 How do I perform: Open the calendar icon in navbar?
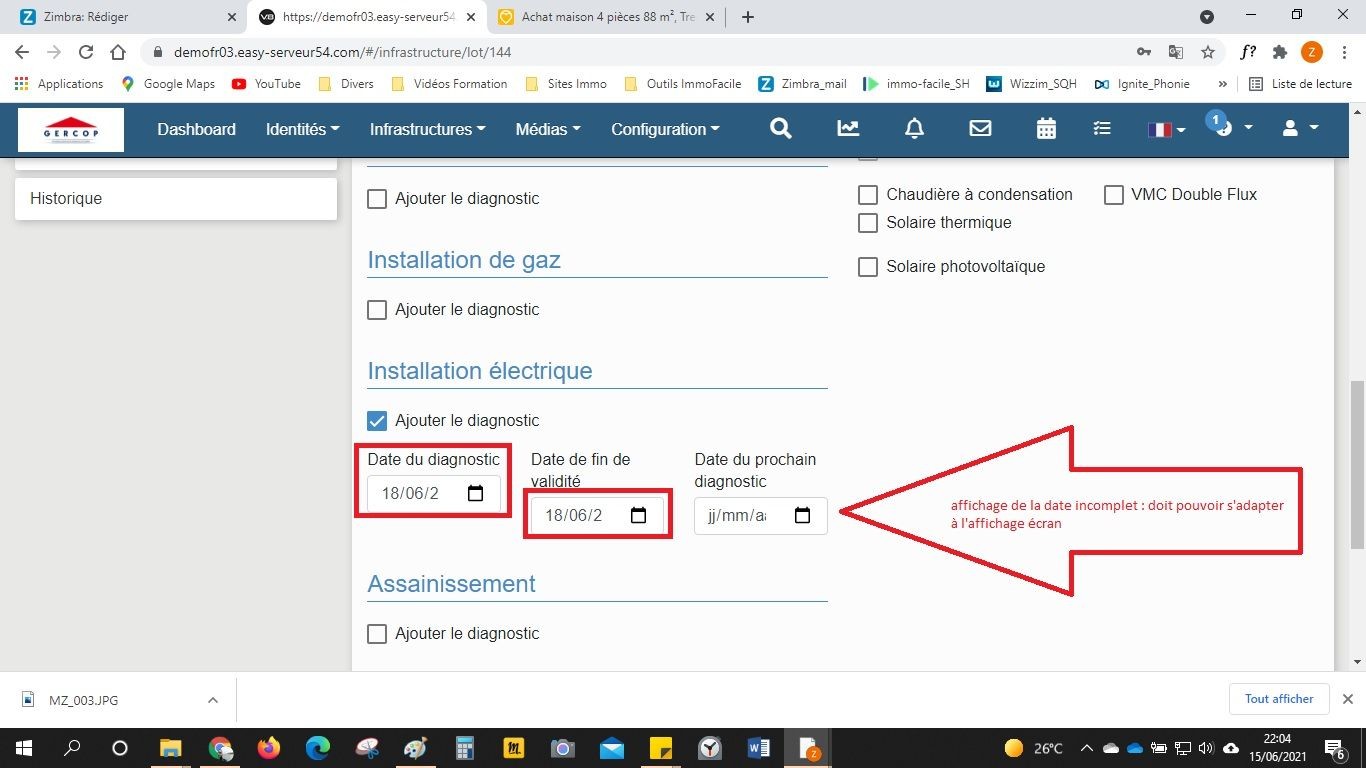[1046, 129]
